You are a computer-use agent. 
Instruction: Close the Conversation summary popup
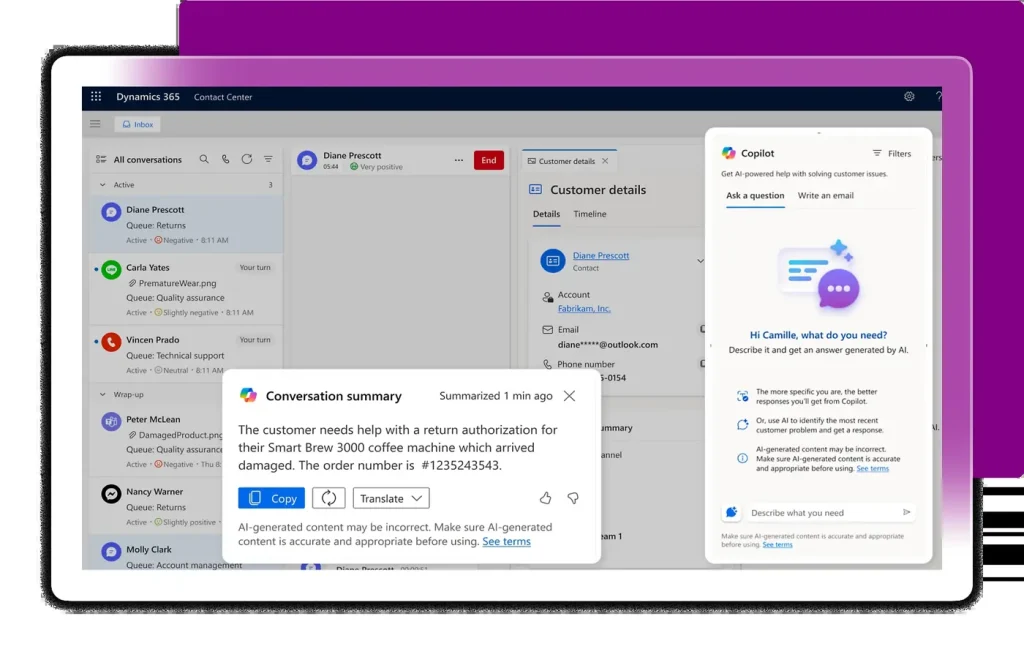pyautogui.click(x=569, y=396)
